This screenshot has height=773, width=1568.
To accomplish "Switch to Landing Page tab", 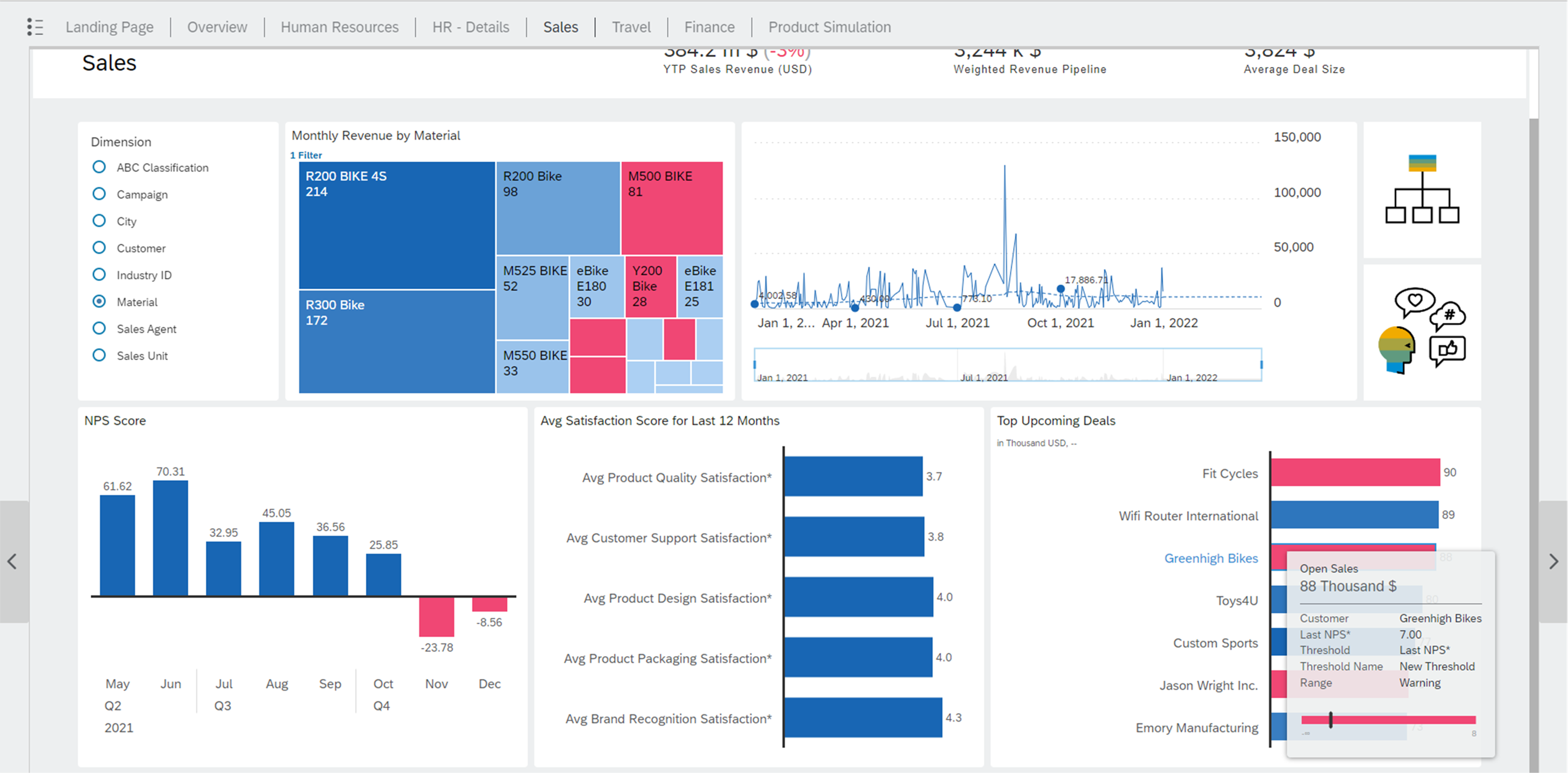I will click(x=110, y=27).
